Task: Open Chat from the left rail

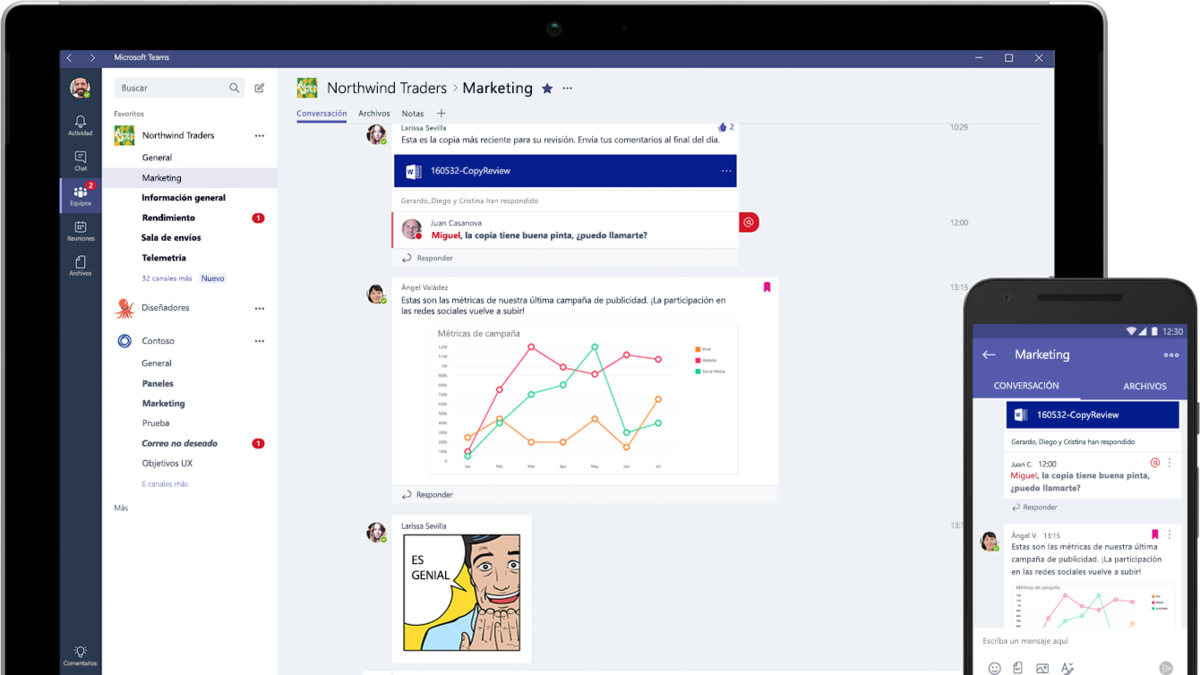Action: 80,160
